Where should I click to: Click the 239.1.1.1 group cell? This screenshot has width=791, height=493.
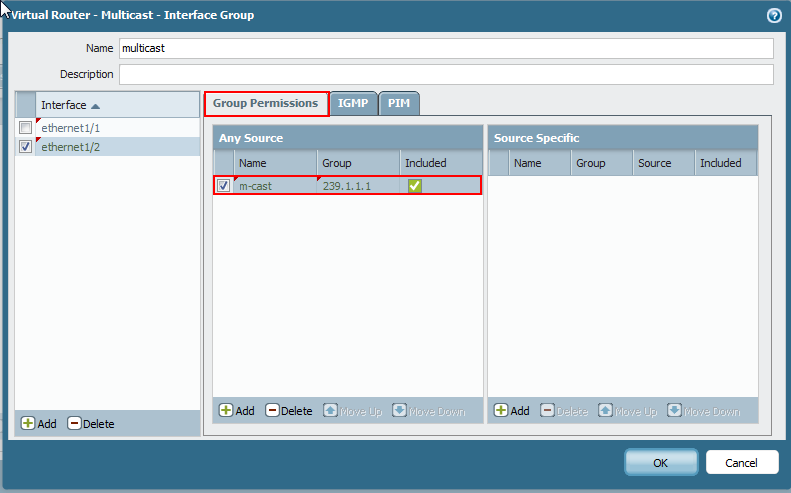pos(358,186)
